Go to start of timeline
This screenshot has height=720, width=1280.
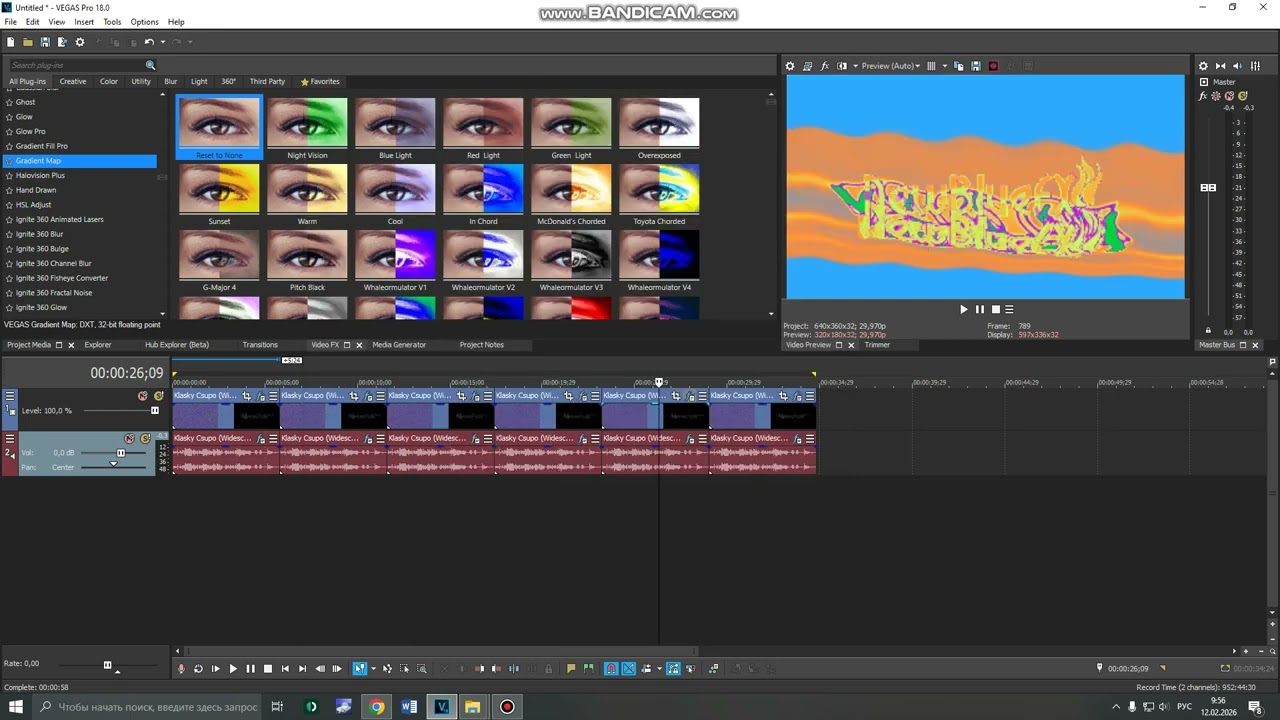pos(285,669)
